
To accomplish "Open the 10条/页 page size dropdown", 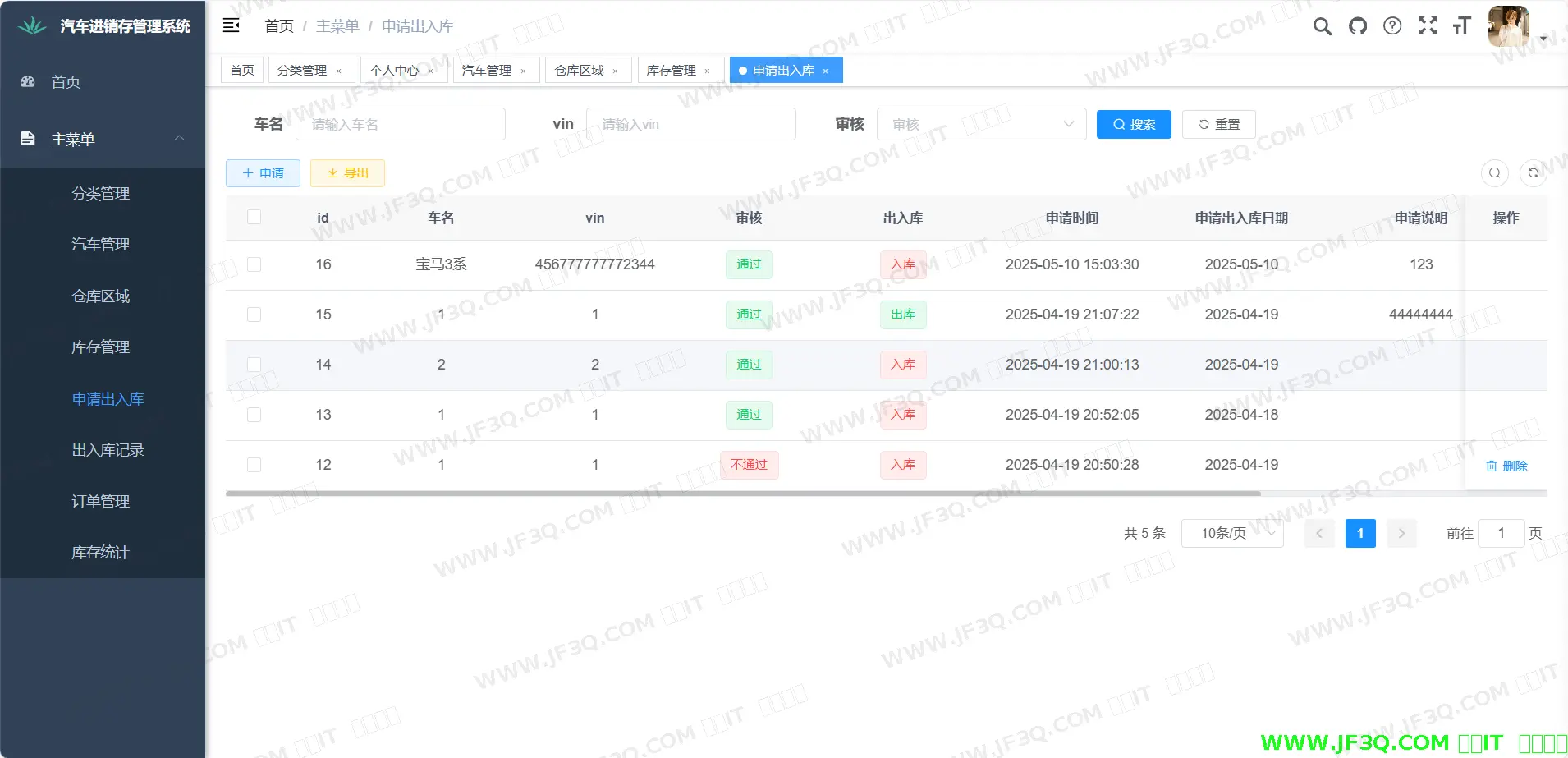I will 1231,533.
